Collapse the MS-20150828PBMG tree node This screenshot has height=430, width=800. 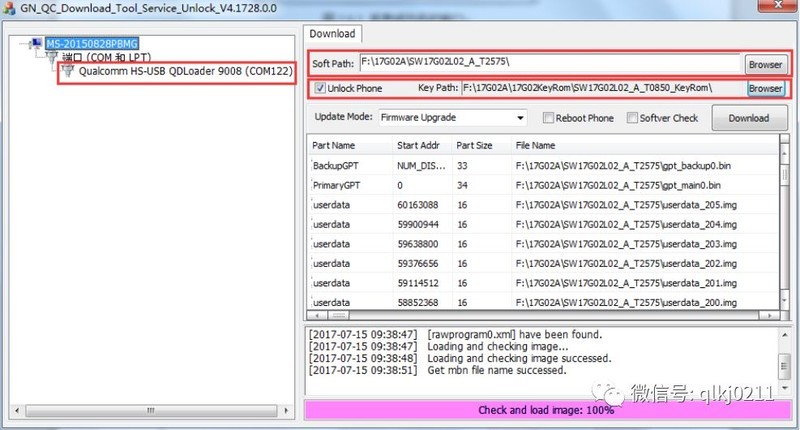click(25, 44)
